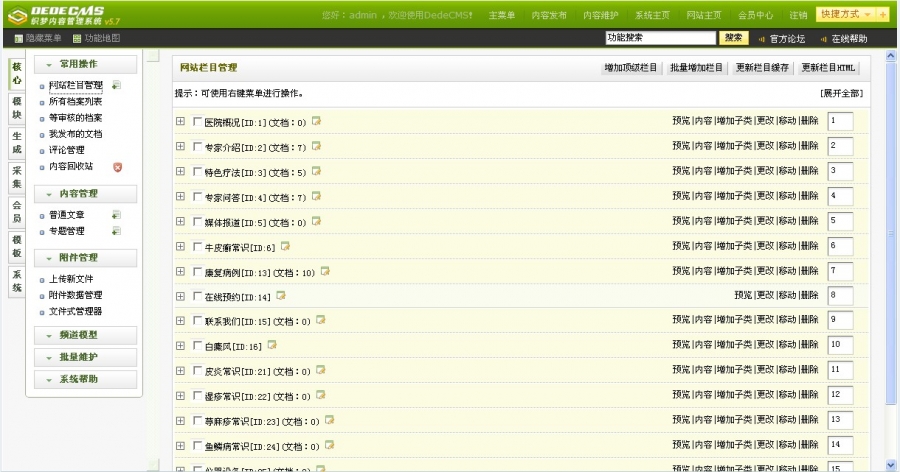Click the edit icon next to 皮炎常识
900x472 pixels.
point(321,370)
